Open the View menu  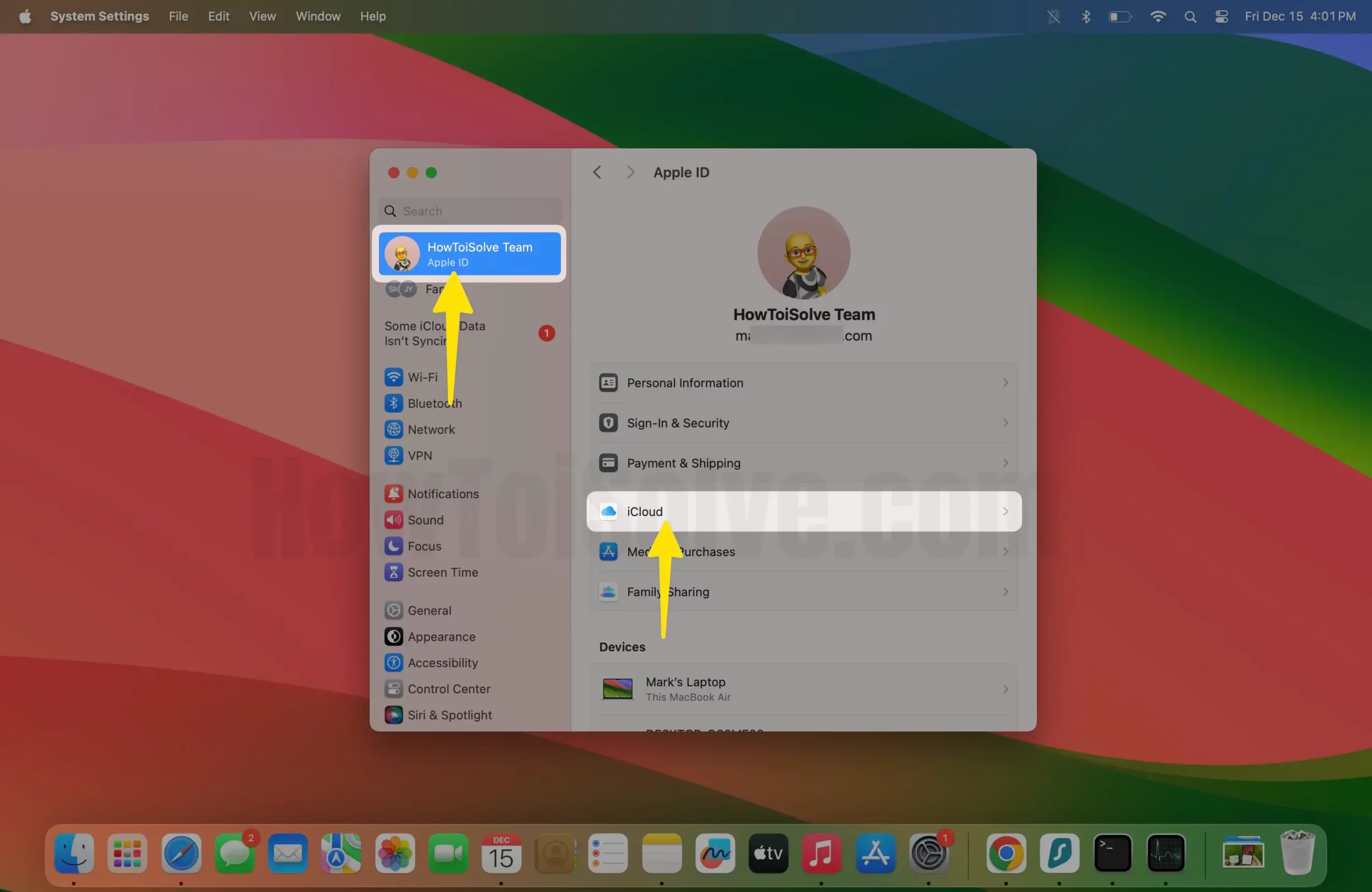click(x=262, y=16)
